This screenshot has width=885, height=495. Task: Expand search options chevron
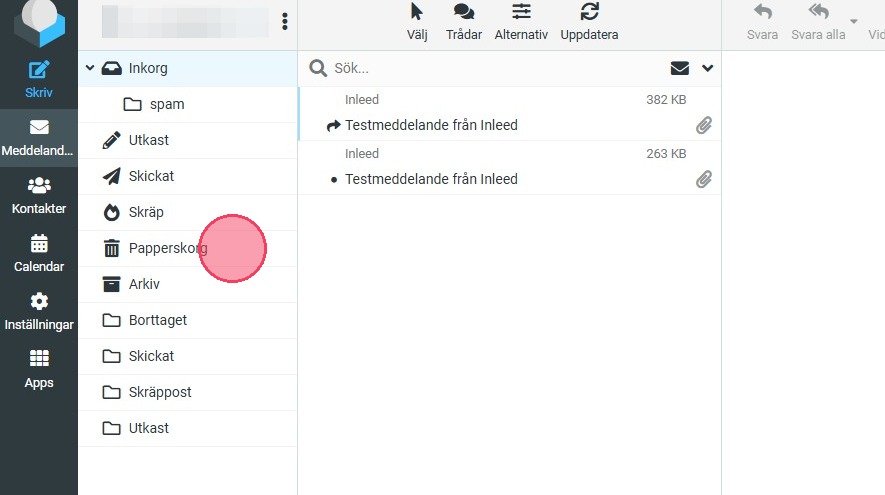tap(708, 68)
